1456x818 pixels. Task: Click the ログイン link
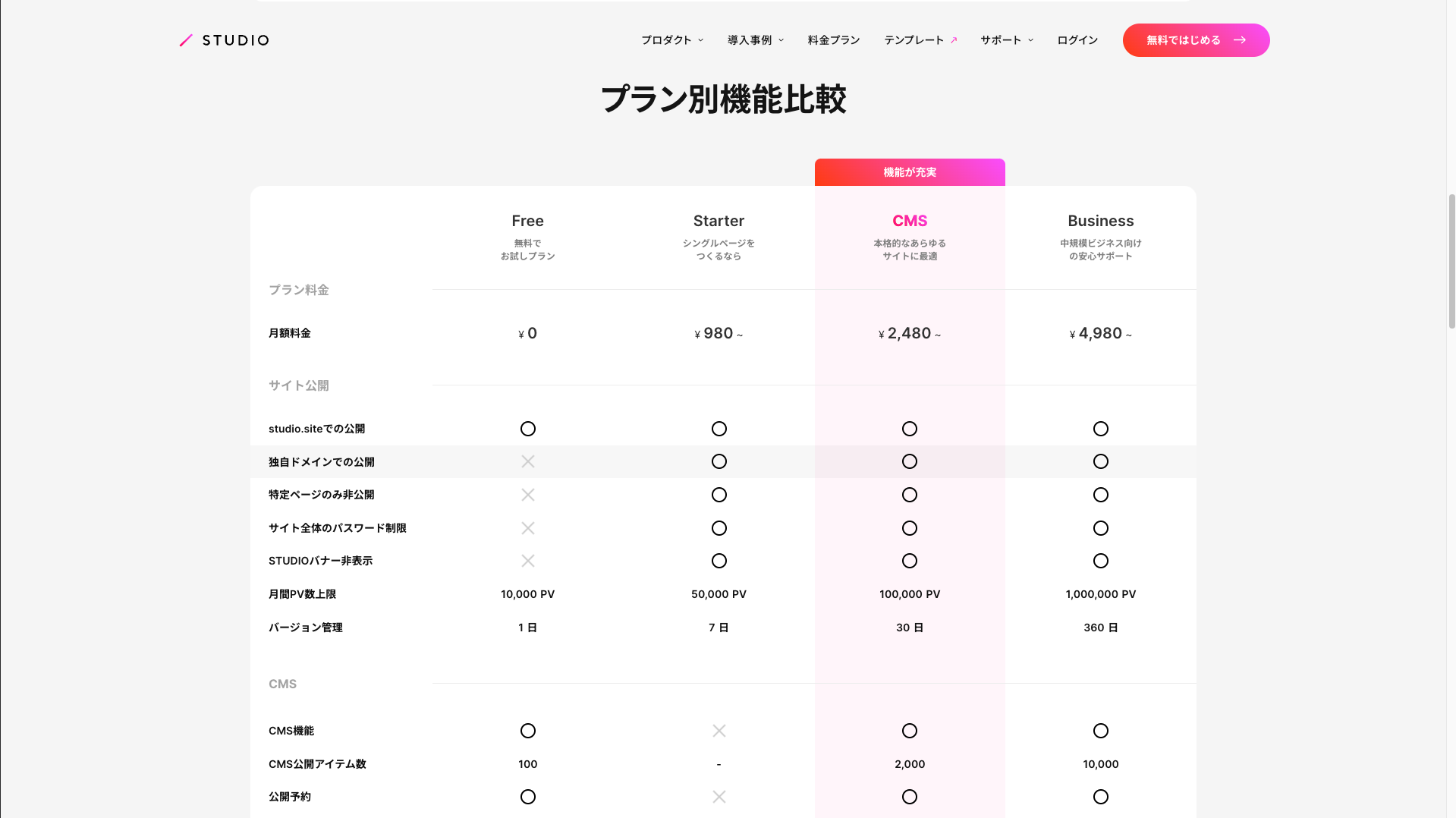(1077, 40)
